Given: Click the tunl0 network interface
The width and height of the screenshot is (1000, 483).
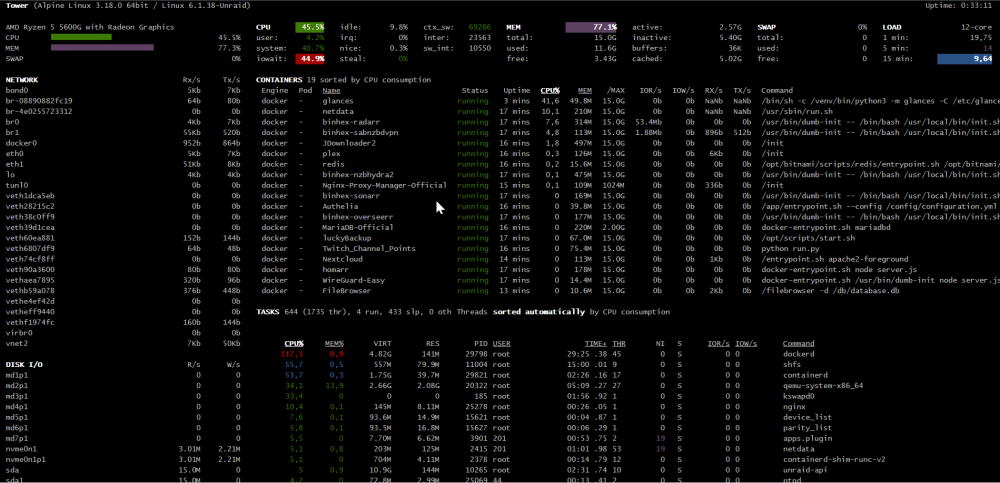Looking at the screenshot, I should 15,185.
